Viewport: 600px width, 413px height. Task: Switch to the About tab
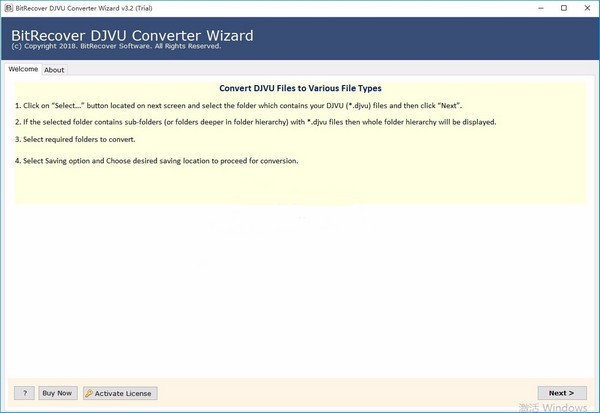tap(54, 70)
